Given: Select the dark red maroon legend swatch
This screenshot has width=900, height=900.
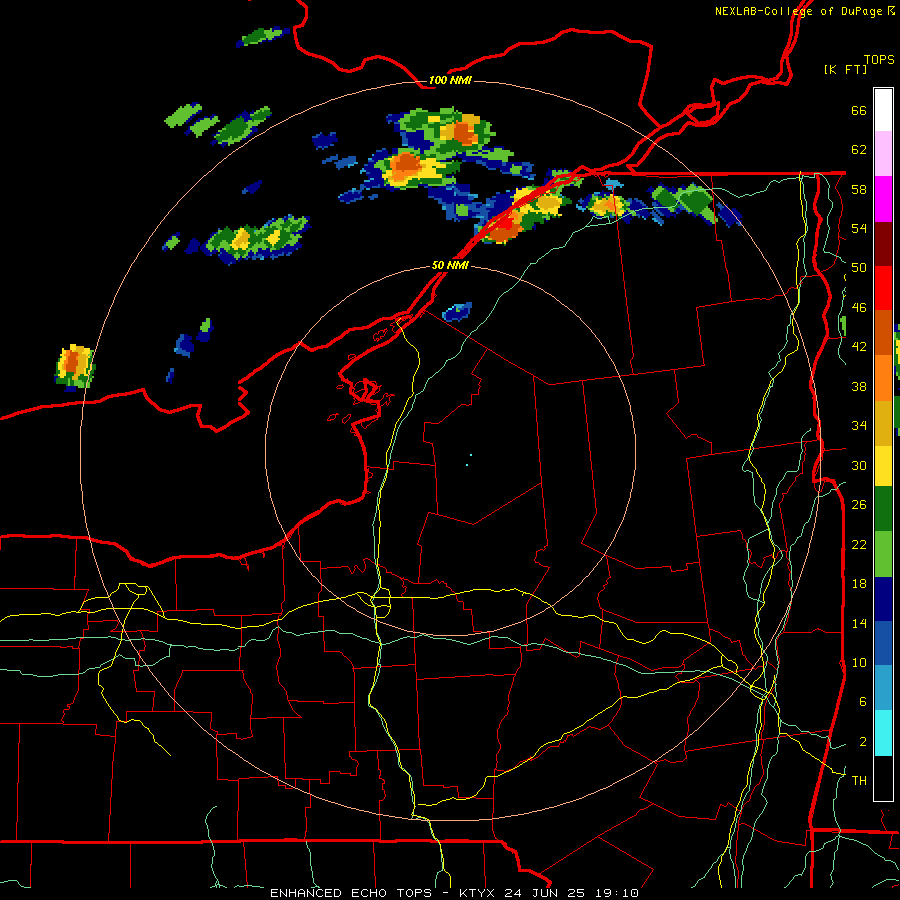Looking at the screenshot, I should pos(883,243).
